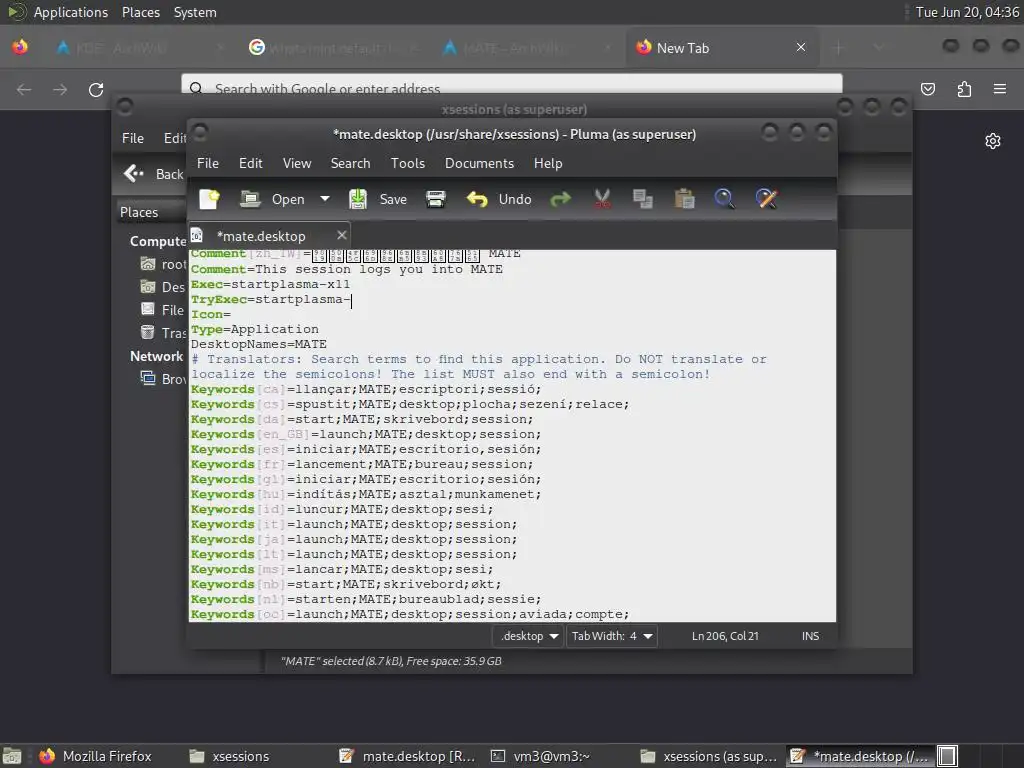Click the Copy icon in toolbar

pos(643,199)
